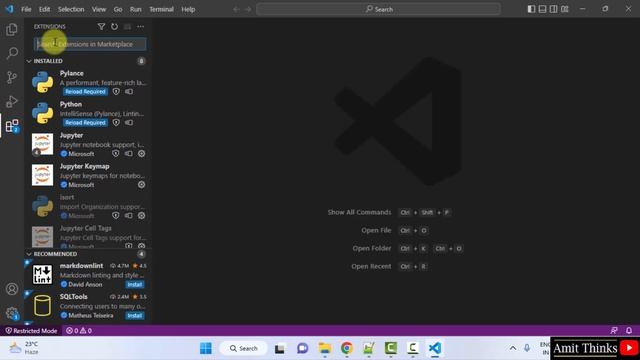Toggle secondary side bar layout icon
The image size is (640, 360).
click(x=553, y=9)
